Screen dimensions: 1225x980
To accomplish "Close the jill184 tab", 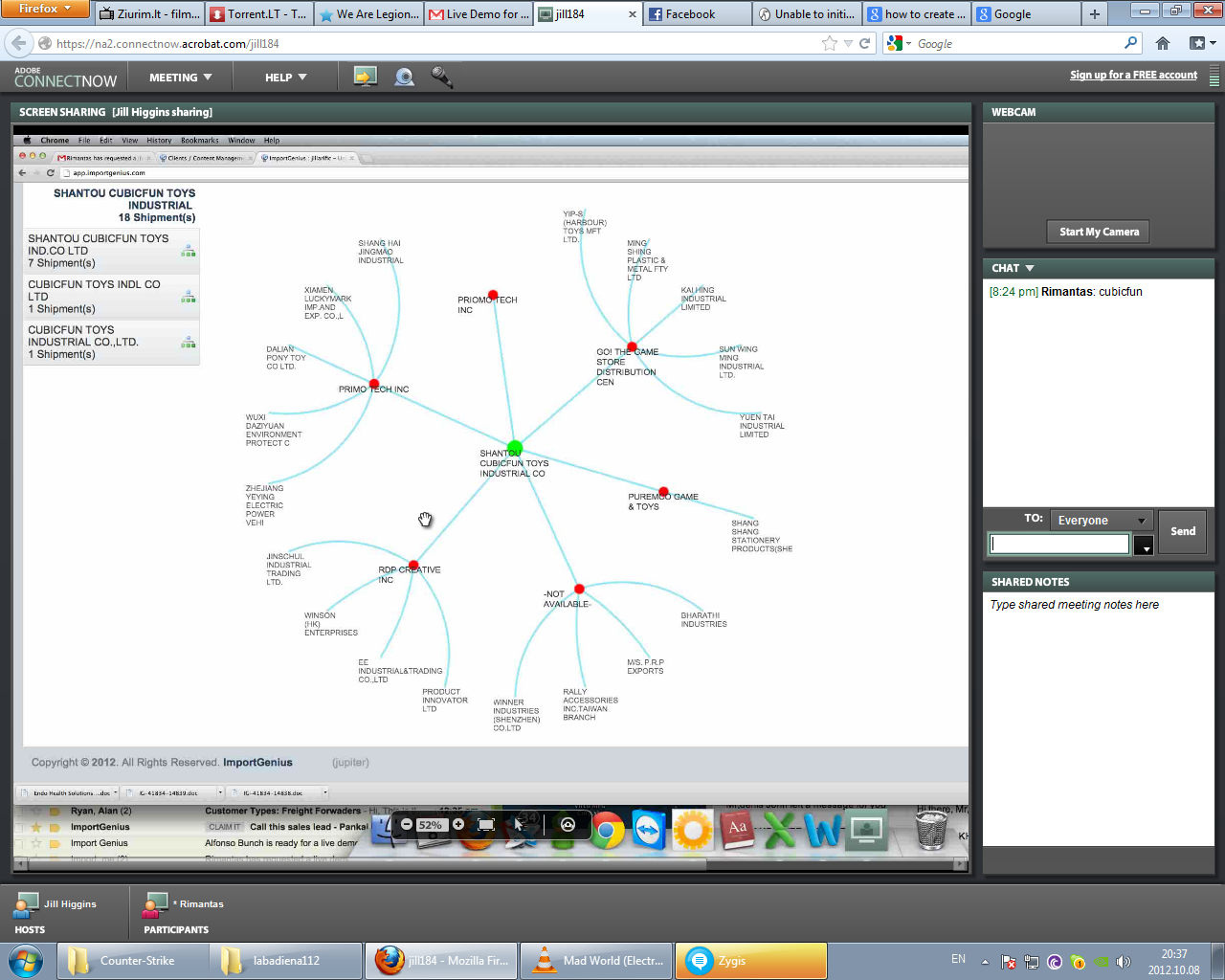I will click(632, 14).
